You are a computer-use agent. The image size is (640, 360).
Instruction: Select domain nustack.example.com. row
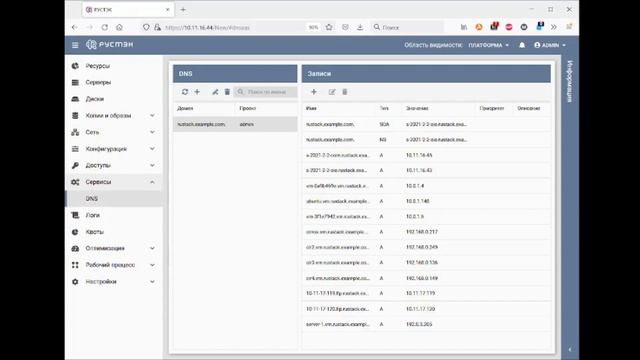point(235,124)
